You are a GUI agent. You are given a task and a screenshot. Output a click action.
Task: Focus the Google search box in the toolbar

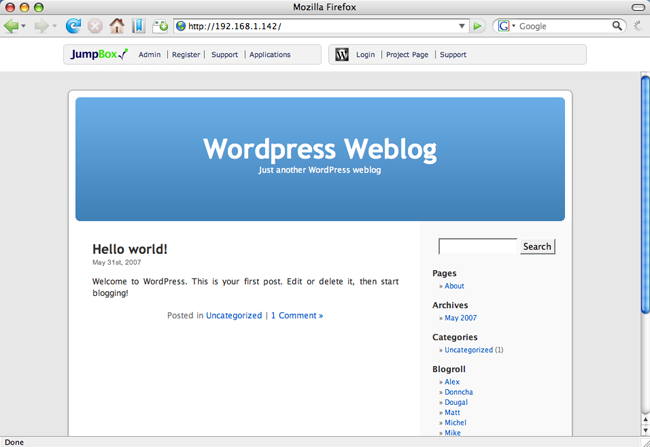click(x=564, y=26)
